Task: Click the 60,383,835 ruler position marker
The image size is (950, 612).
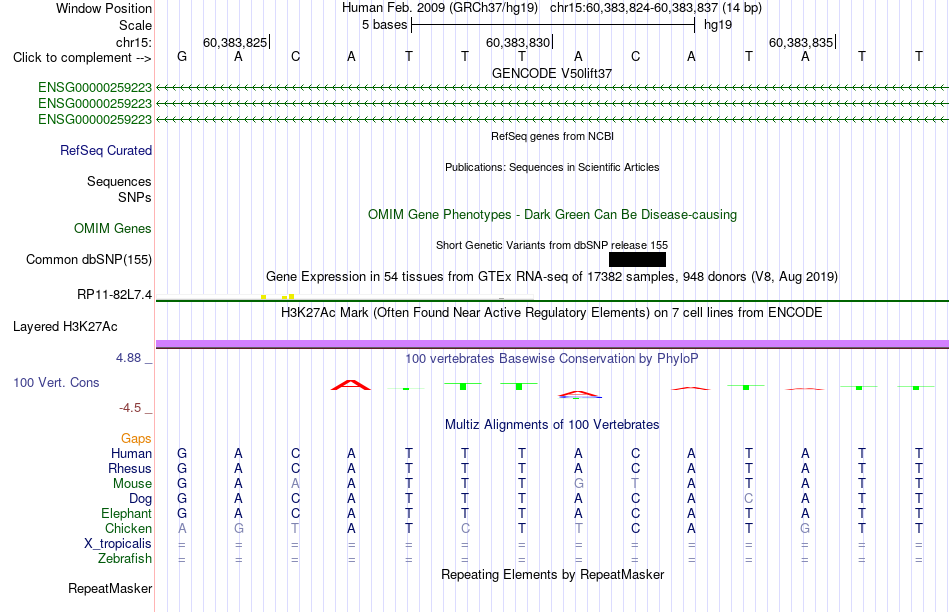Action: point(801,42)
